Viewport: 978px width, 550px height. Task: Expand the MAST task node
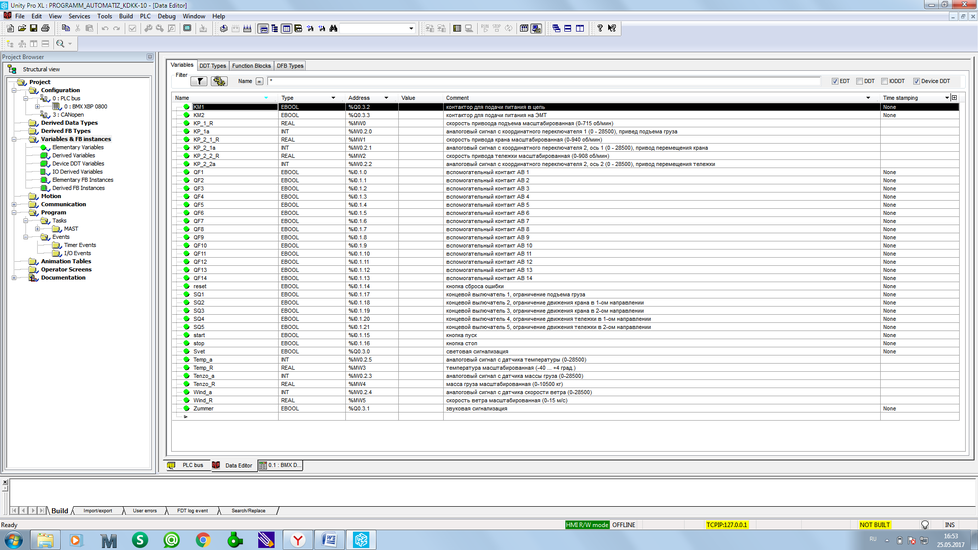click(37, 229)
